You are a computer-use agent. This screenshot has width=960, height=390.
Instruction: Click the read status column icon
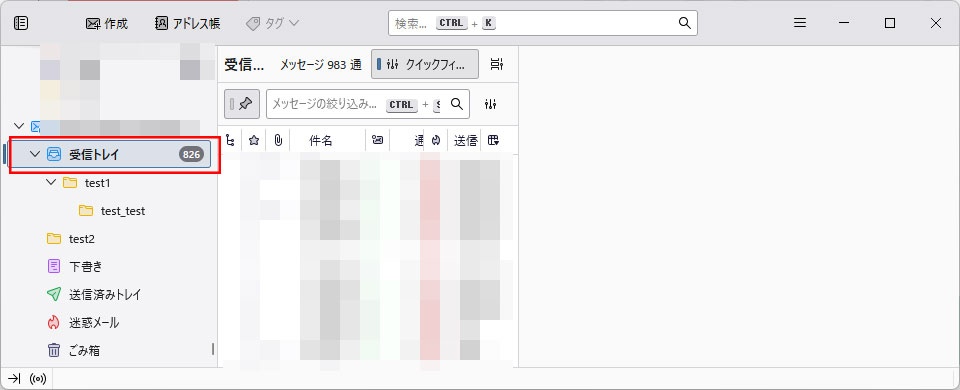pyautogui.click(x=378, y=140)
